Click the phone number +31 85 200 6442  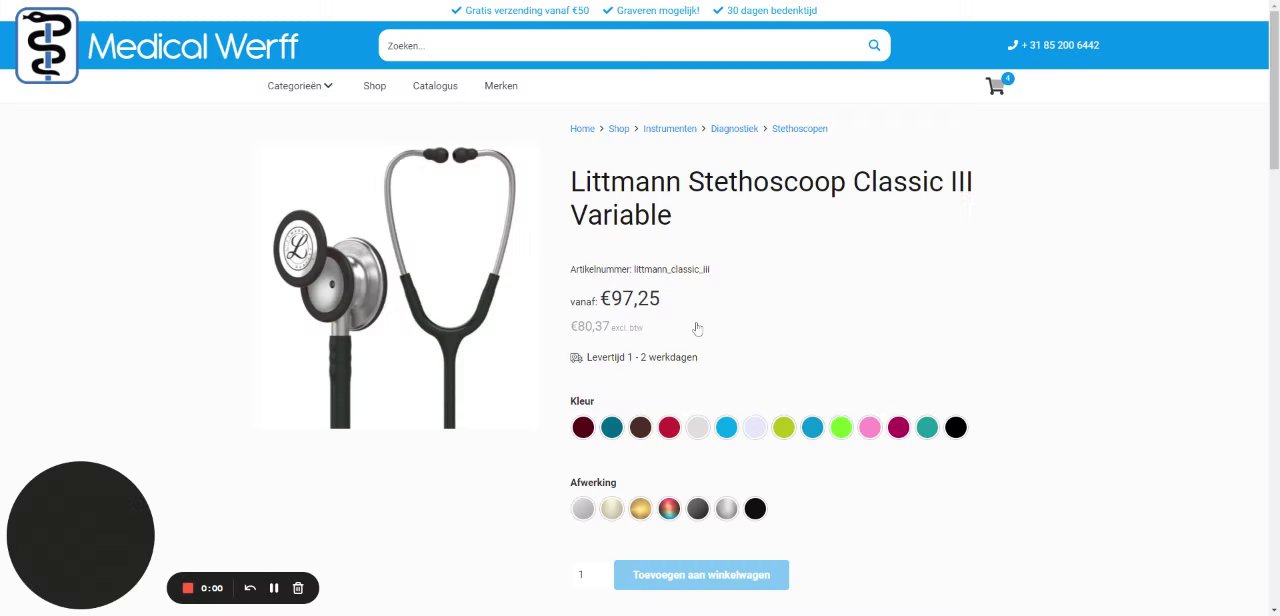[x=1053, y=45]
